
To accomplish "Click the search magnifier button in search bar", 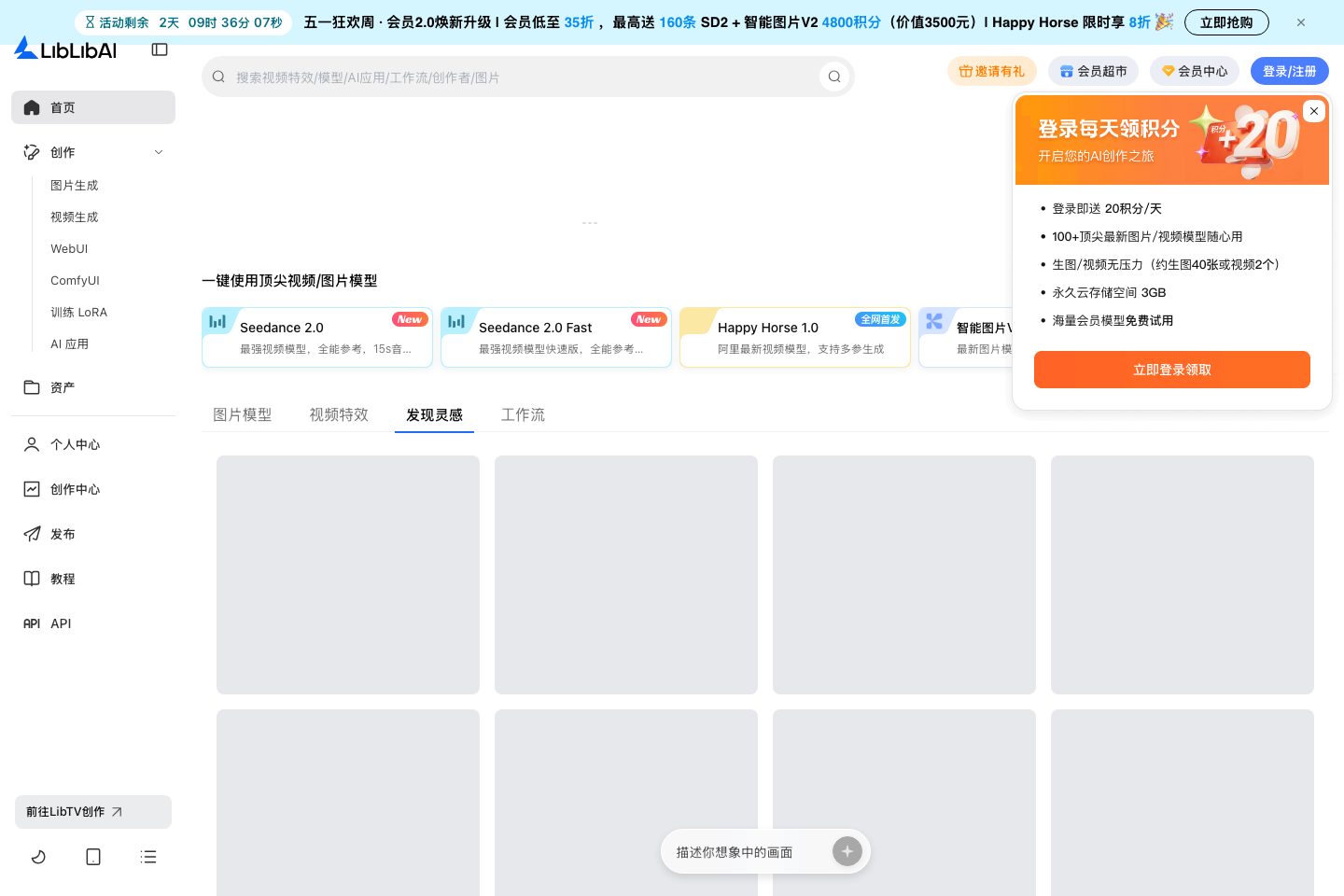I will [x=834, y=77].
